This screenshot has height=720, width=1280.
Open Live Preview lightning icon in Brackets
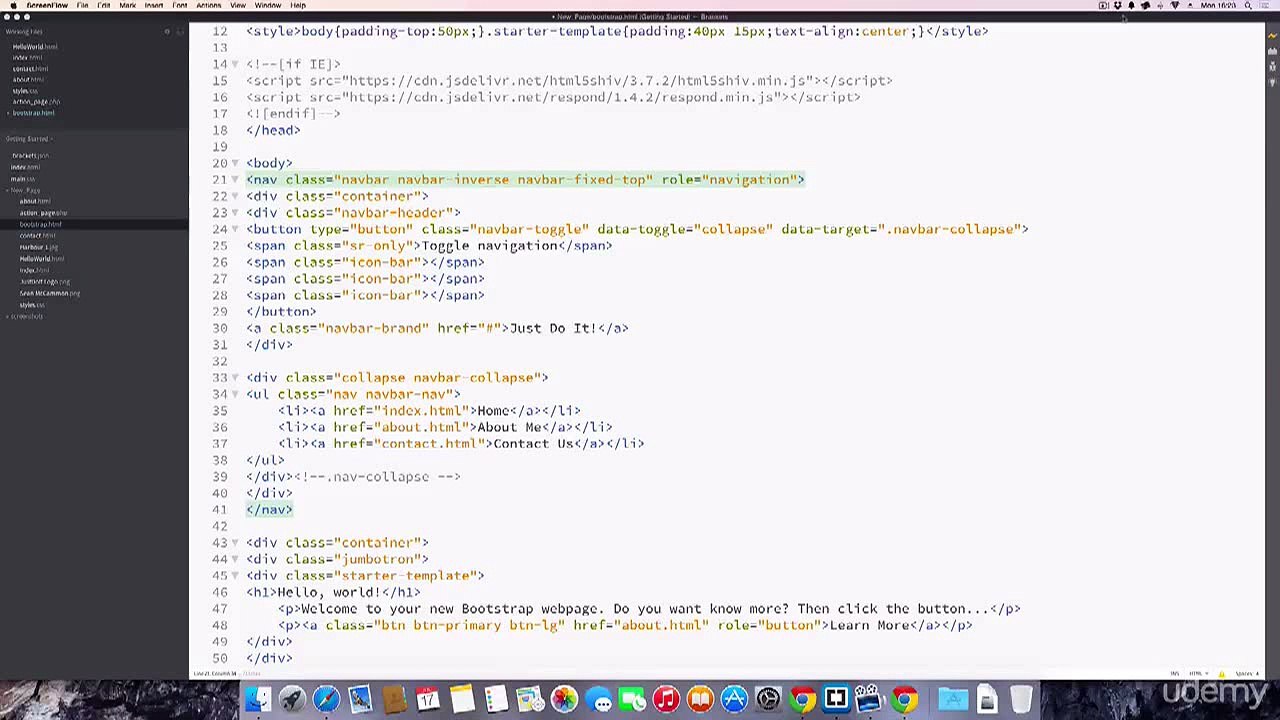pyautogui.click(x=1272, y=36)
